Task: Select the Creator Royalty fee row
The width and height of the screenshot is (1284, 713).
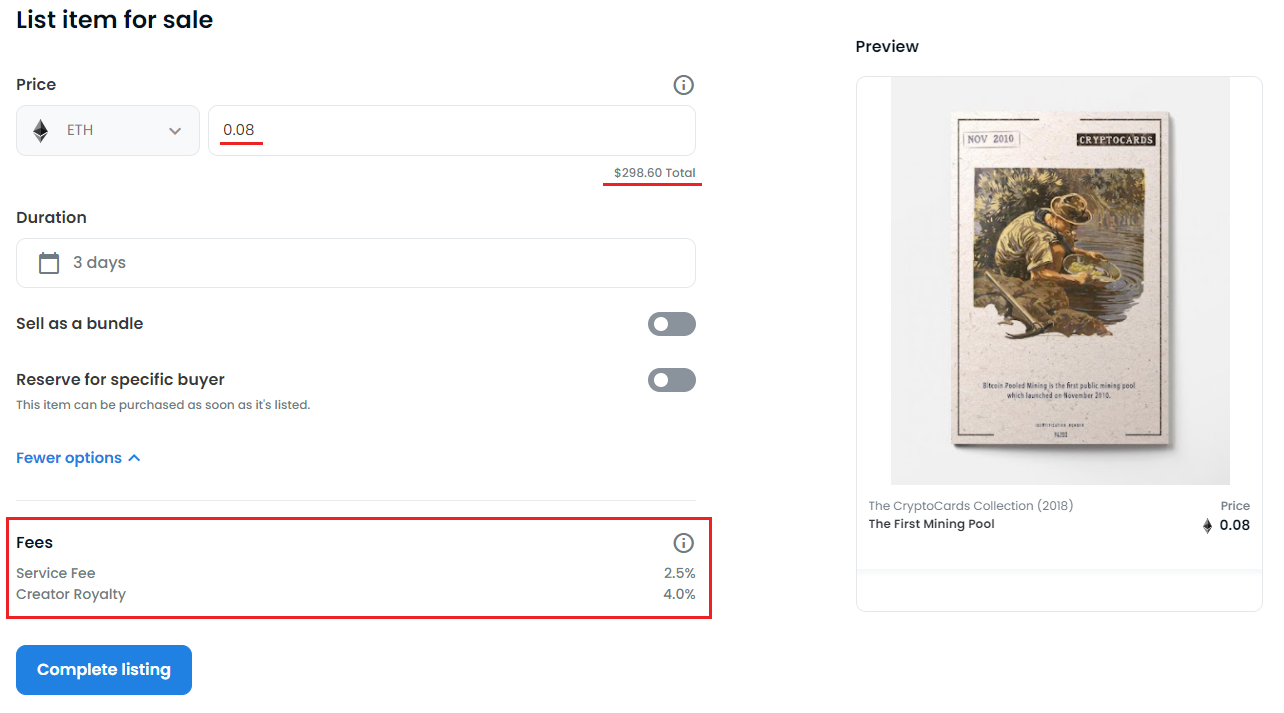Action: pos(356,593)
